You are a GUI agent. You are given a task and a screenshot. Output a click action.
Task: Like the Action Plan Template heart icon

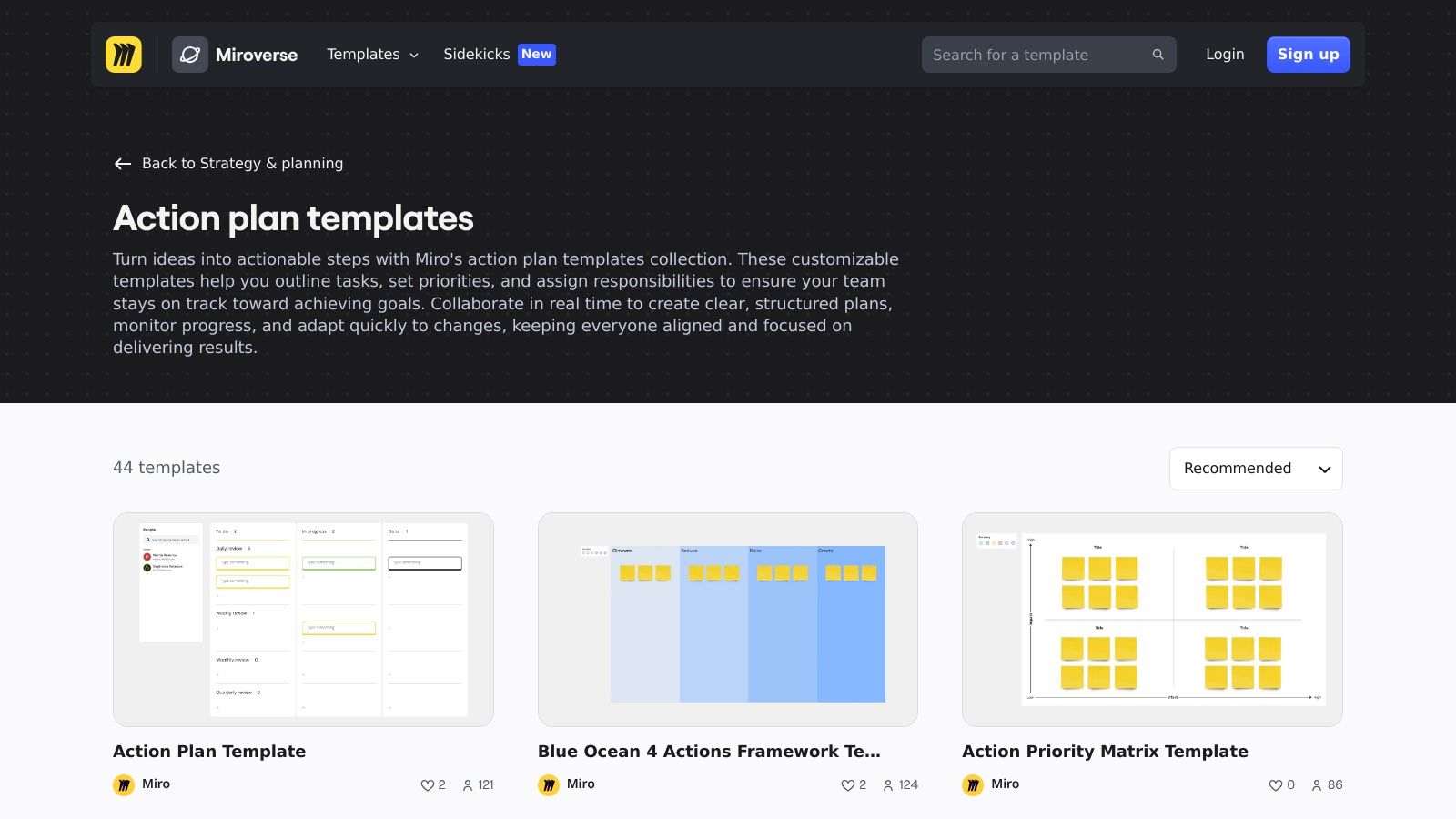coord(427,785)
